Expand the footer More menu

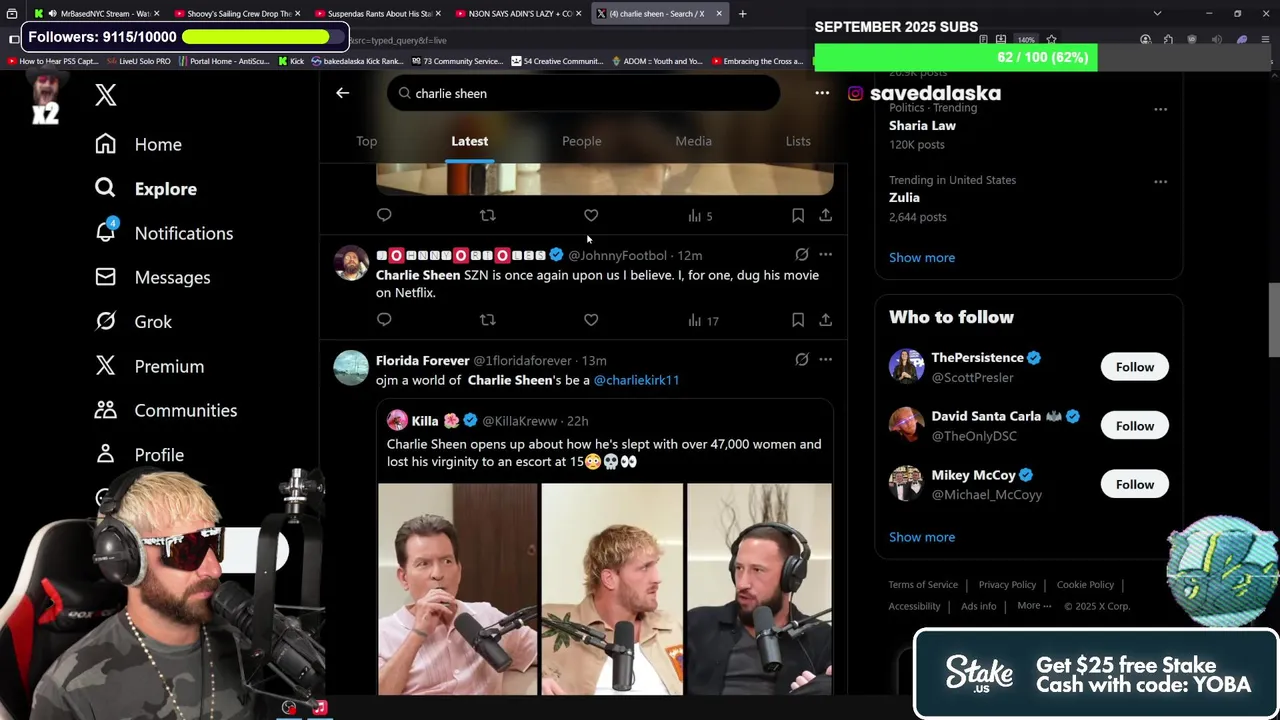tap(1034, 606)
